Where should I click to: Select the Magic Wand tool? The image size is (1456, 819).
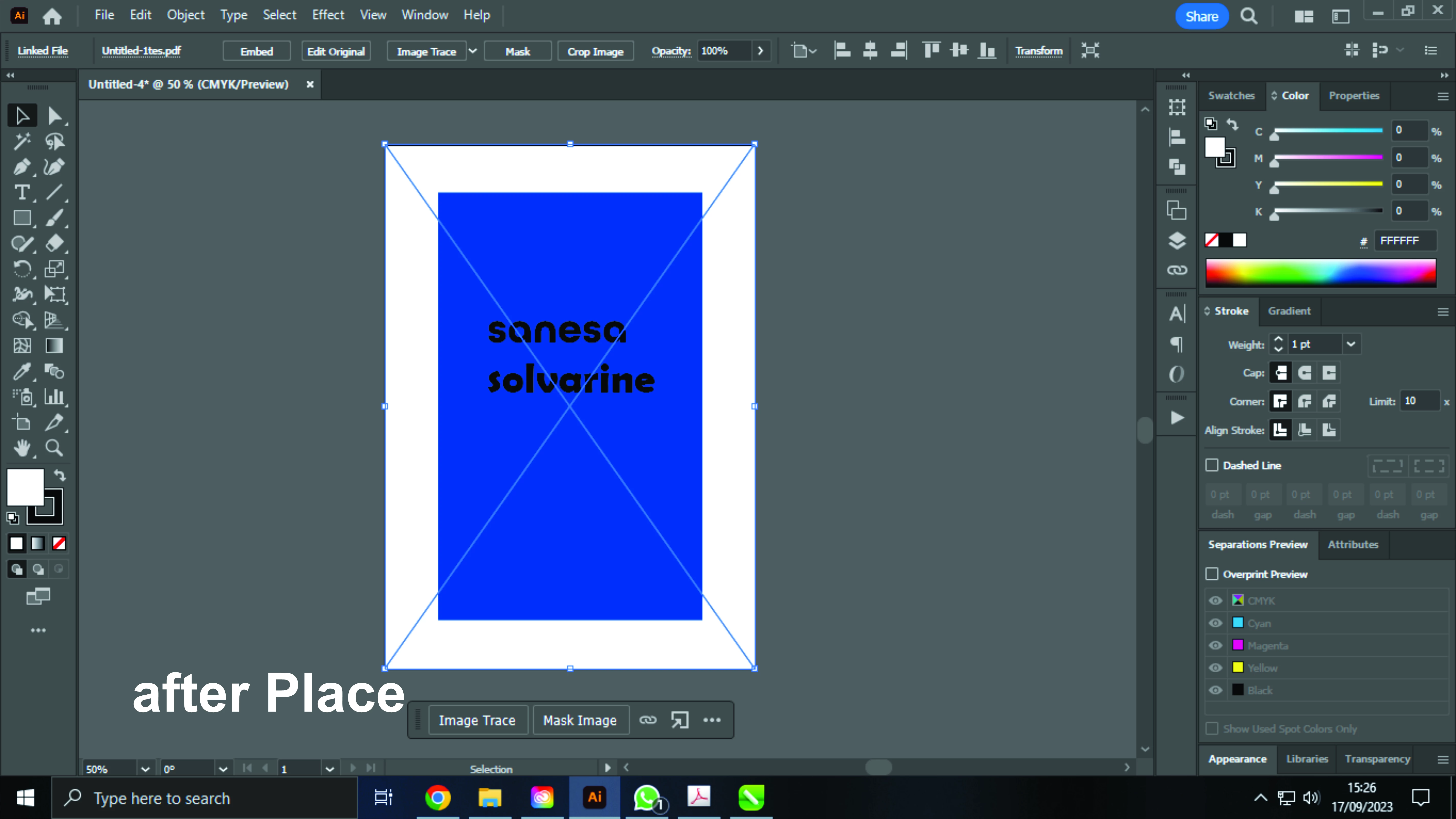(22, 141)
